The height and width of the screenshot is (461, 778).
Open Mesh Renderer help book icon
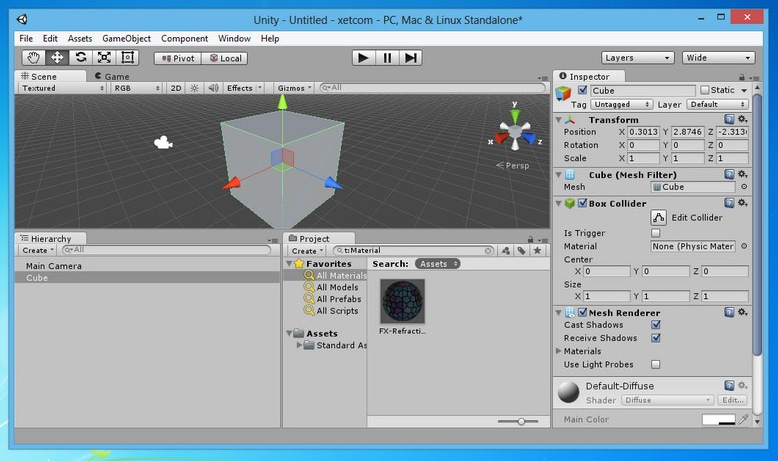click(729, 312)
